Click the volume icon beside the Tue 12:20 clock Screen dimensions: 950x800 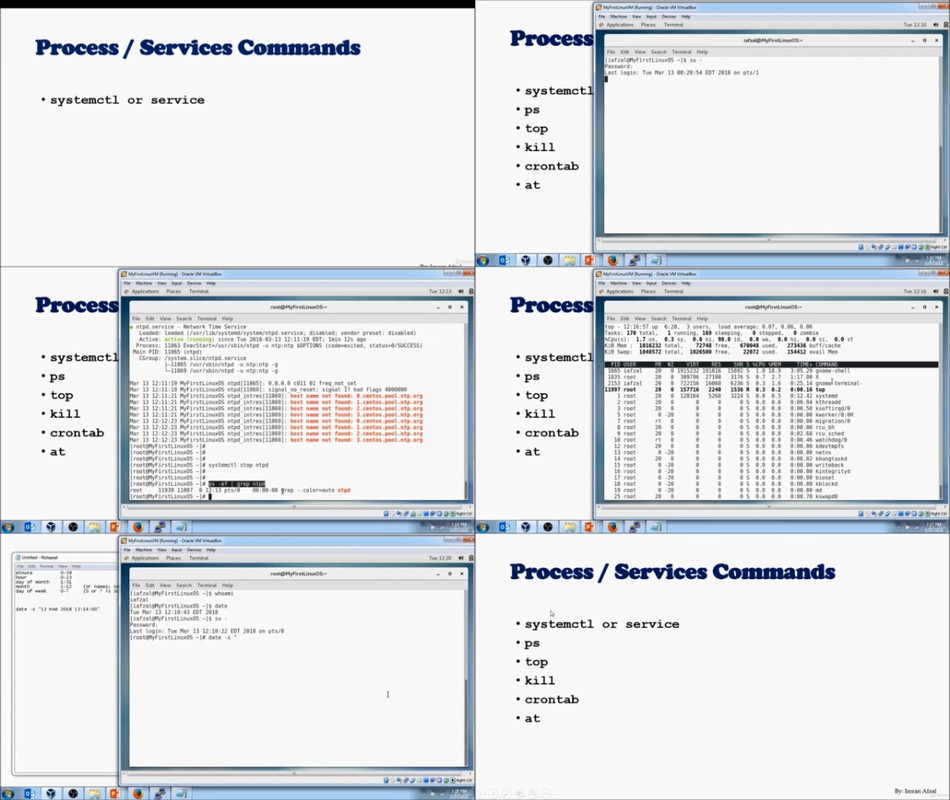click(x=461, y=558)
